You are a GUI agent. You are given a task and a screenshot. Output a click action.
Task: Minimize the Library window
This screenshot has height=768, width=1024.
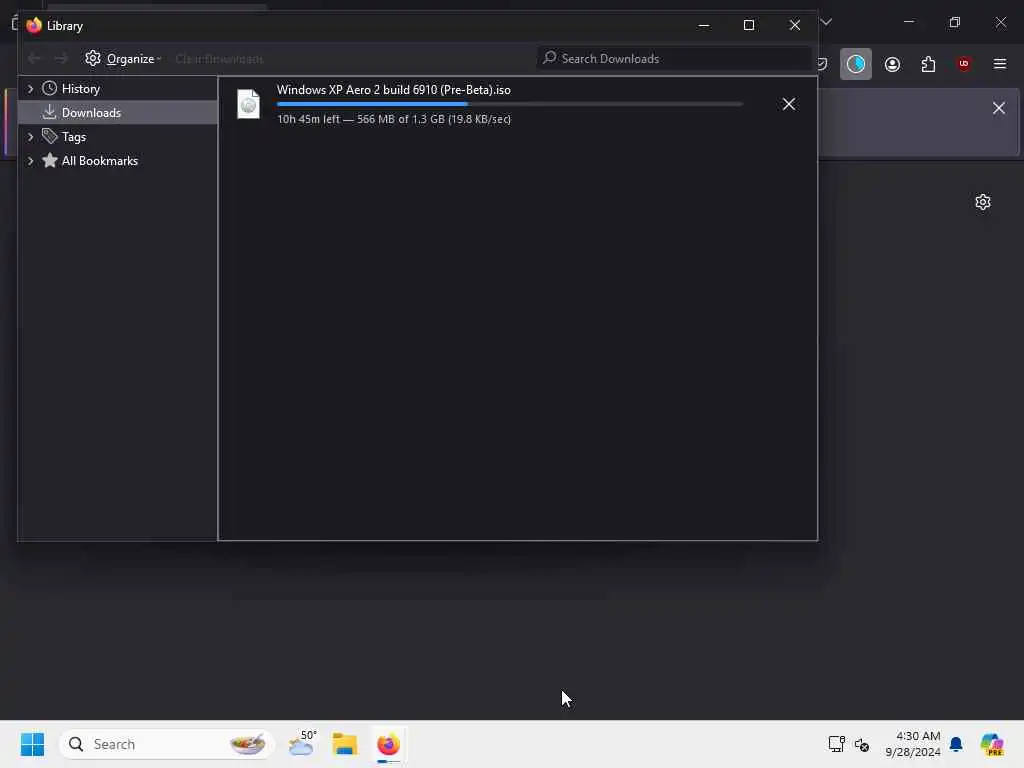pyautogui.click(x=704, y=25)
